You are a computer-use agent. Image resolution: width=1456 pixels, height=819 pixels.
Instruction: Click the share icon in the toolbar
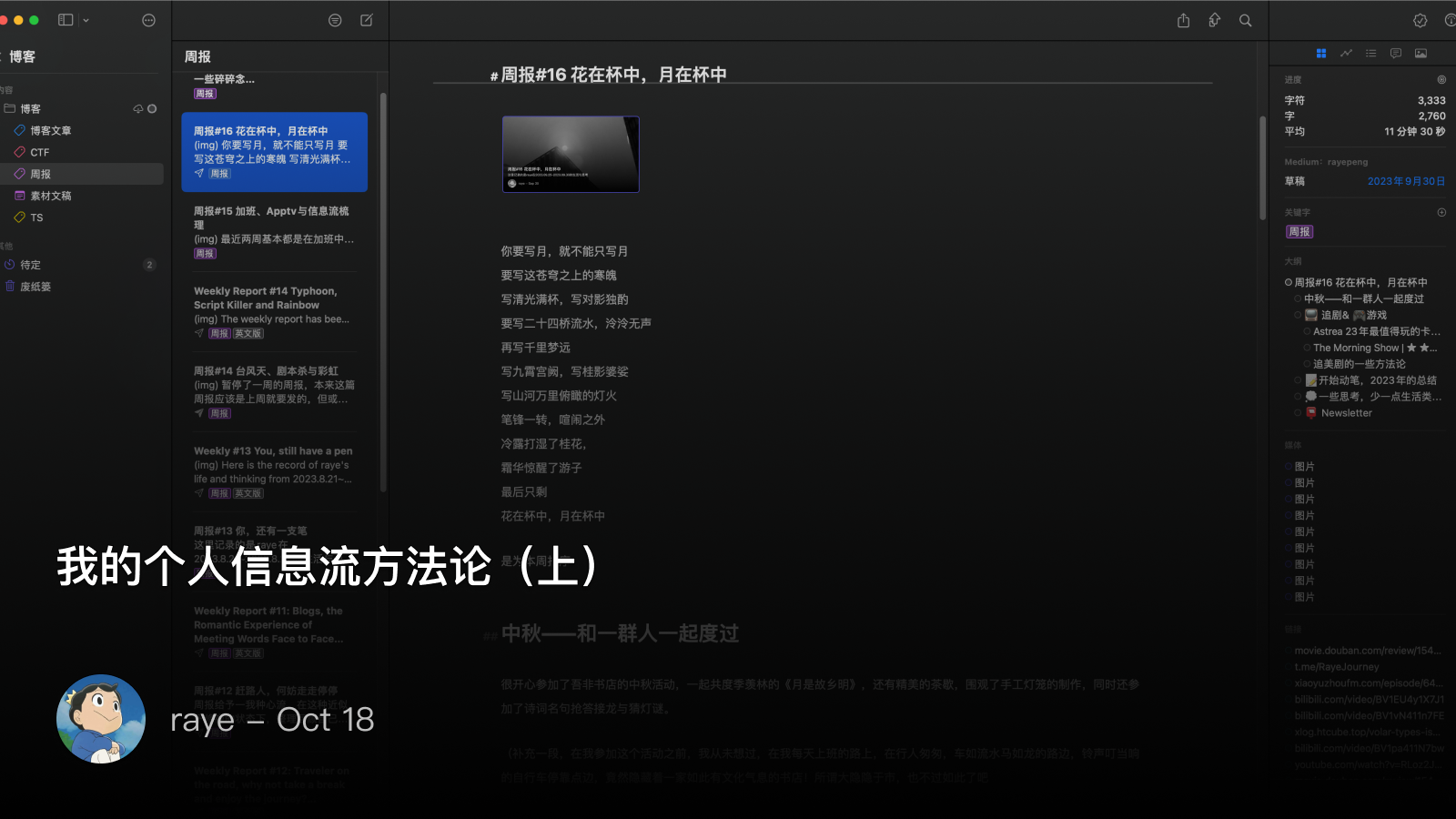(1183, 20)
